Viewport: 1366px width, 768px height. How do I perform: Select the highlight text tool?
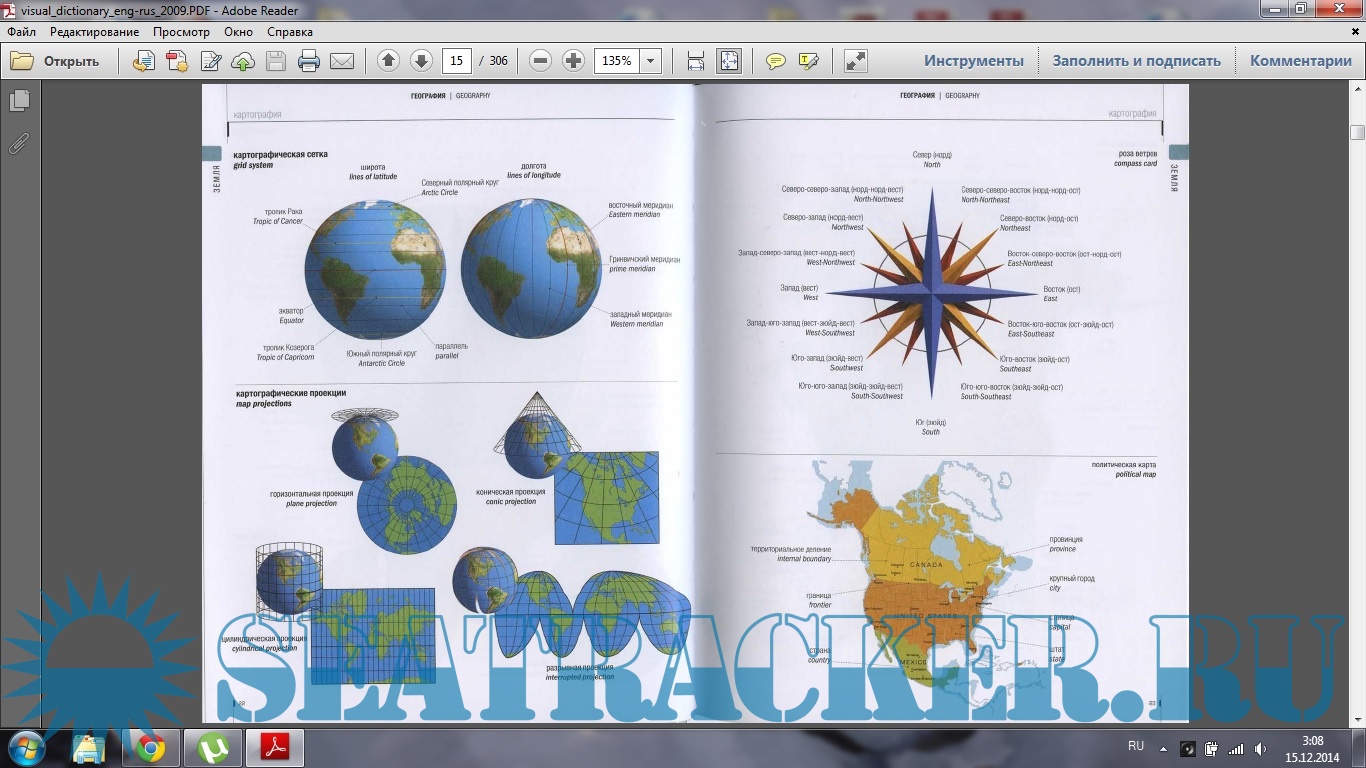(808, 61)
